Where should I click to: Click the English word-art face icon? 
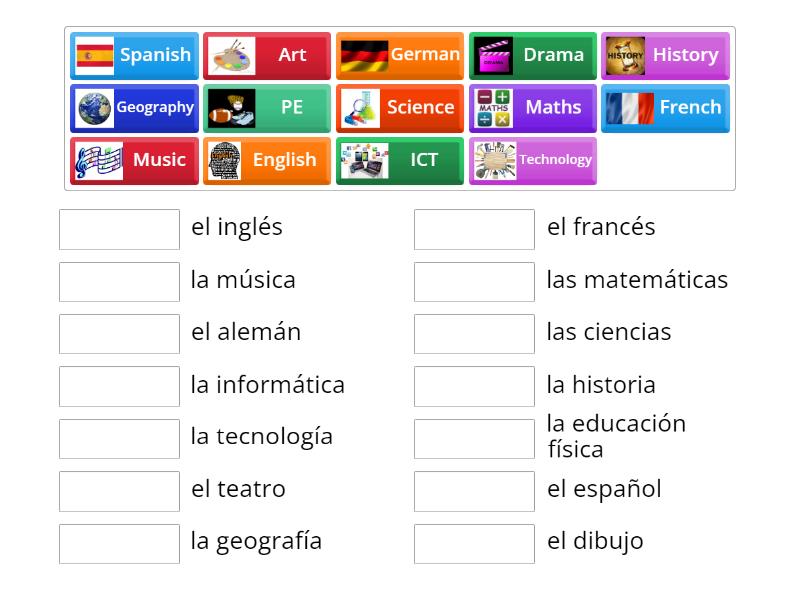pyautogui.click(x=222, y=160)
